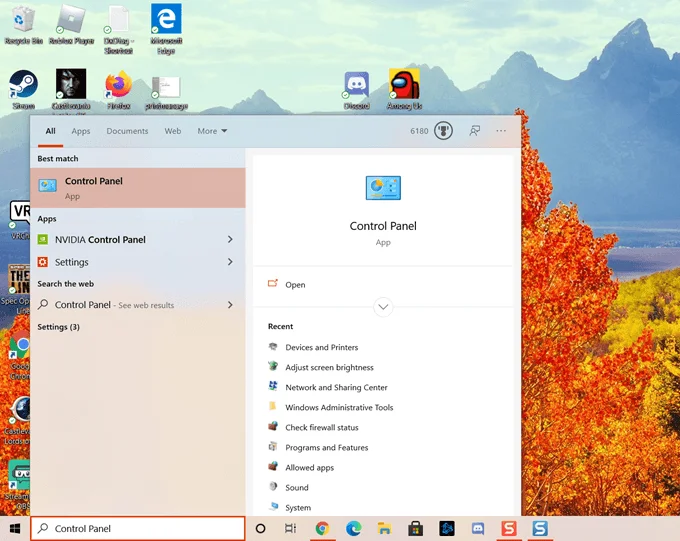Open the printmanage desktop file icon
This screenshot has height=541, width=680.
pyautogui.click(x=166, y=92)
